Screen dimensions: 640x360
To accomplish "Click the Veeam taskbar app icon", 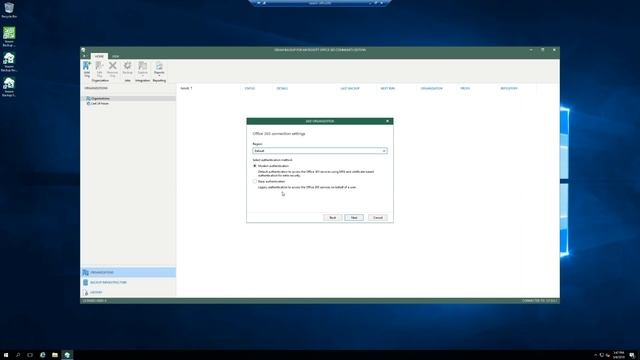I will 67,355.
